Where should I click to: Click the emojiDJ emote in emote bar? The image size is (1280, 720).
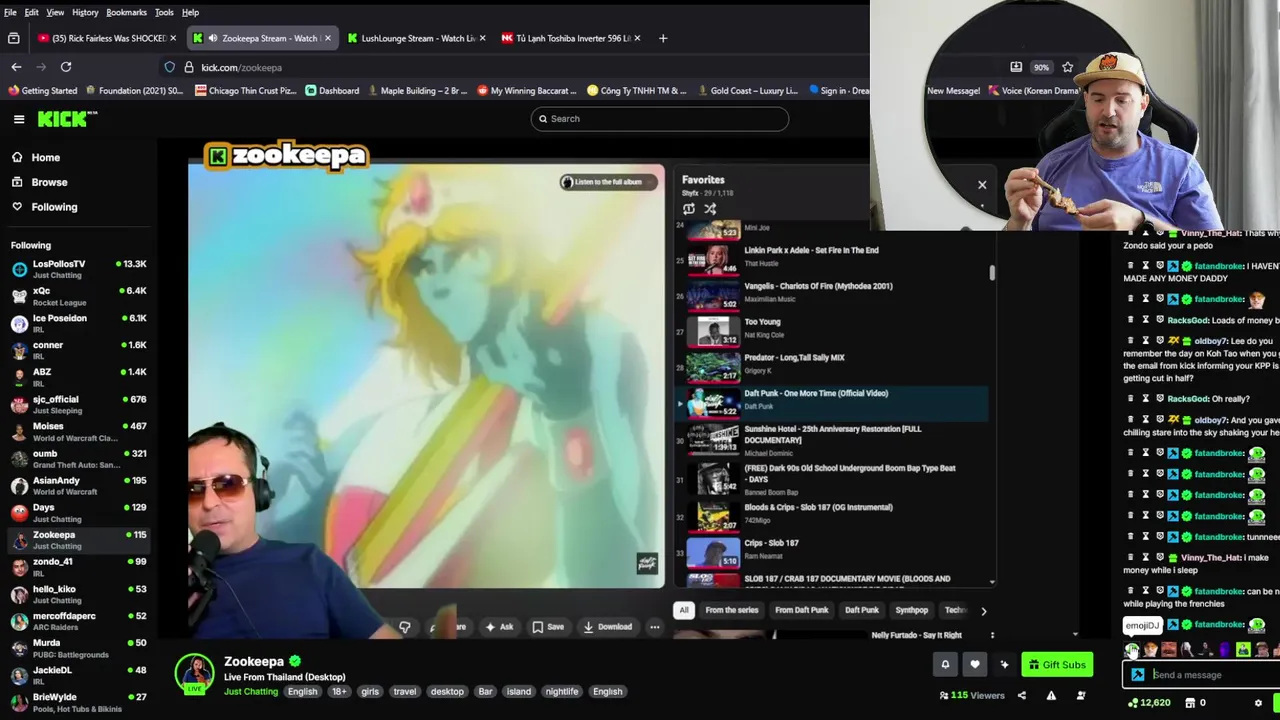point(1132,649)
